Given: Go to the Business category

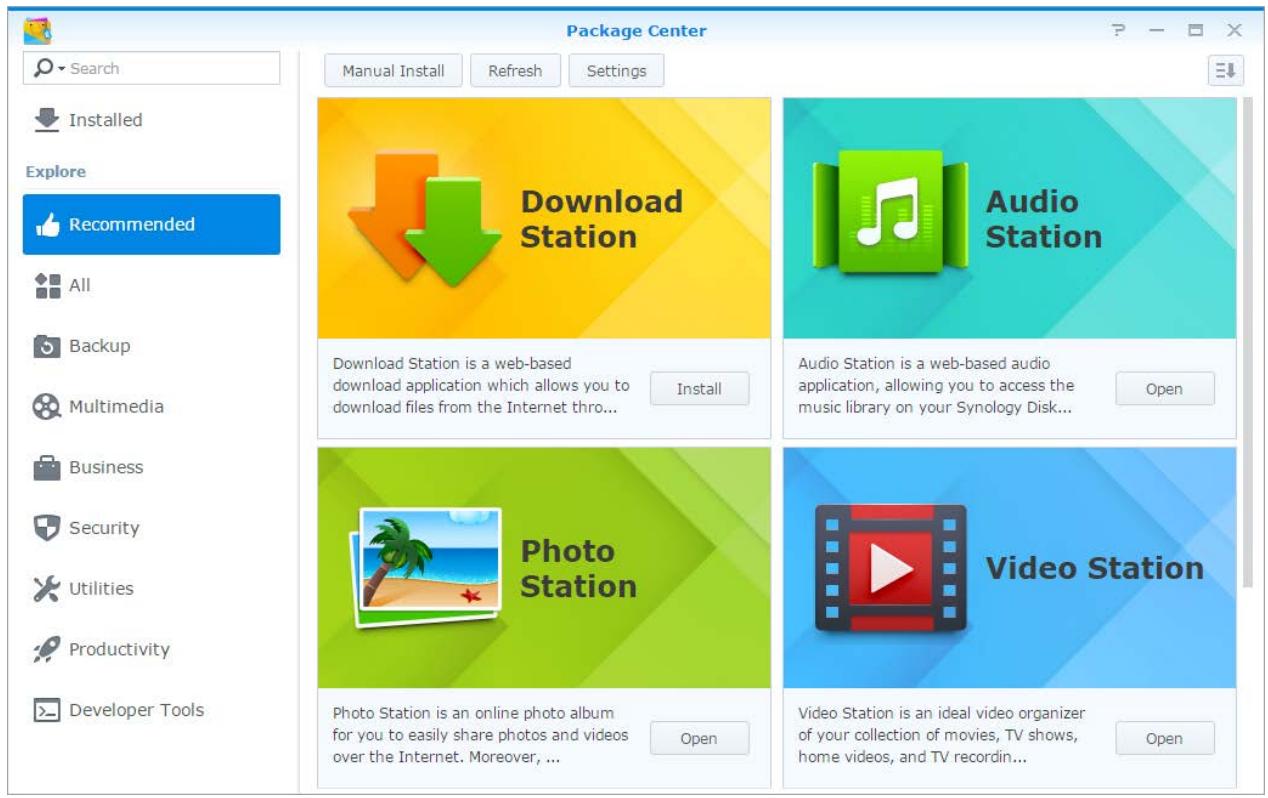Looking at the screenshot, I should tap(152, 468).
